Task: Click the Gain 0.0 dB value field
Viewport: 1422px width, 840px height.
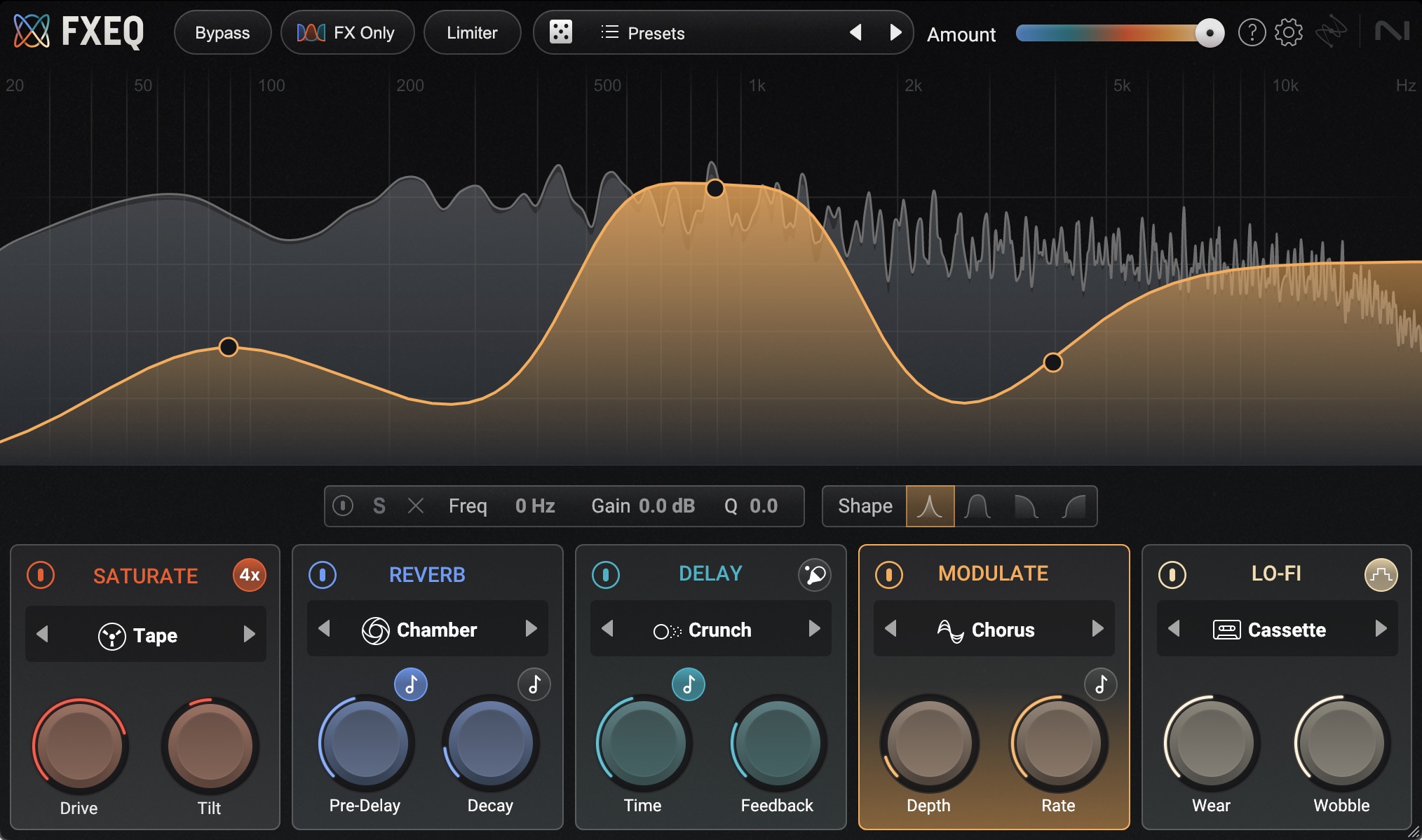Action: [x=667, y=506]
